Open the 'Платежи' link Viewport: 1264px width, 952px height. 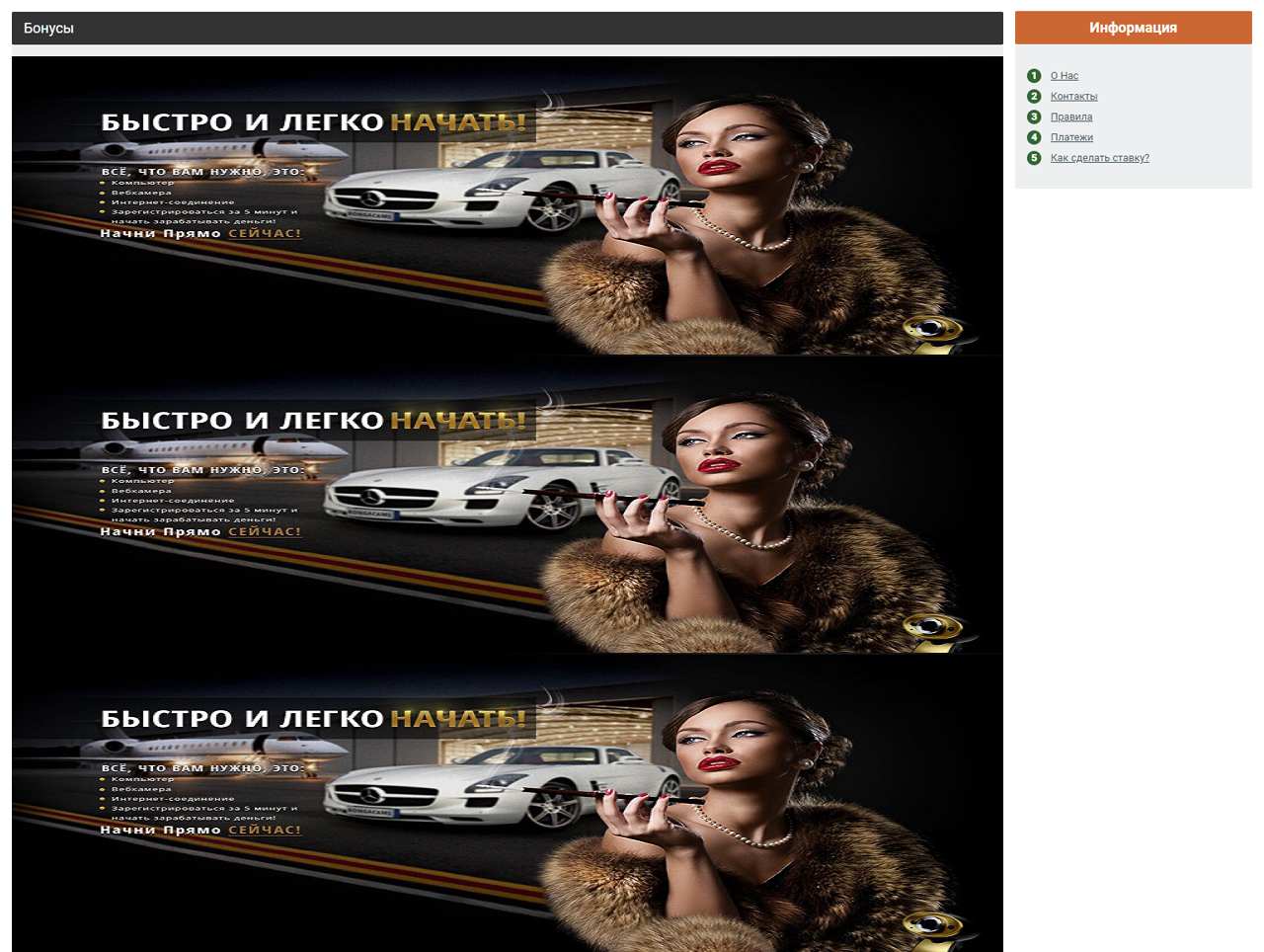tap(1071, 138)
